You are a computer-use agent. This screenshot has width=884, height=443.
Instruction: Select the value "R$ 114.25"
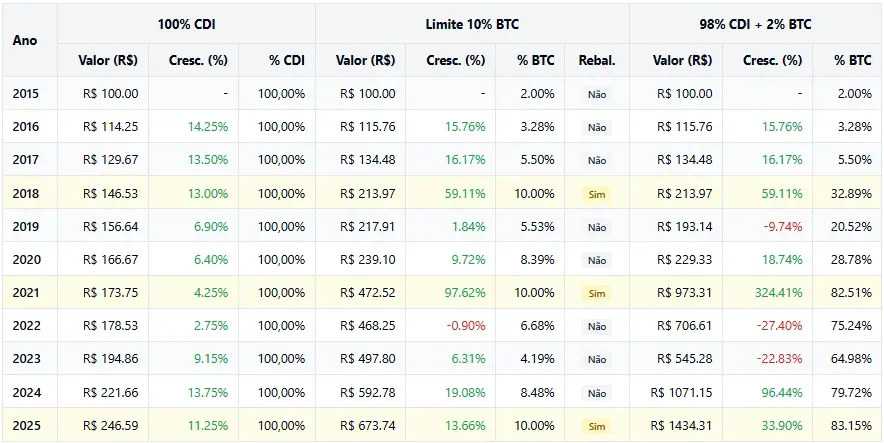click(x=110, y=127)
